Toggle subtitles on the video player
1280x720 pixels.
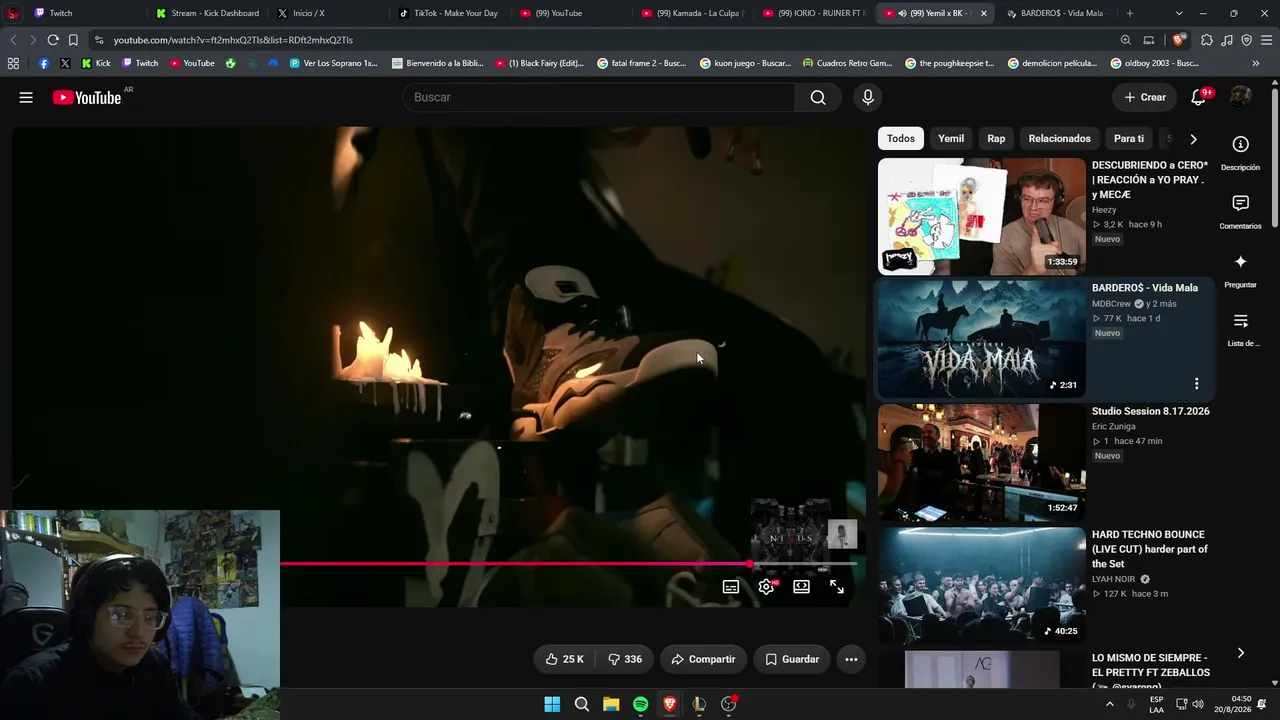pyautogui.click(x=731, y=587)
